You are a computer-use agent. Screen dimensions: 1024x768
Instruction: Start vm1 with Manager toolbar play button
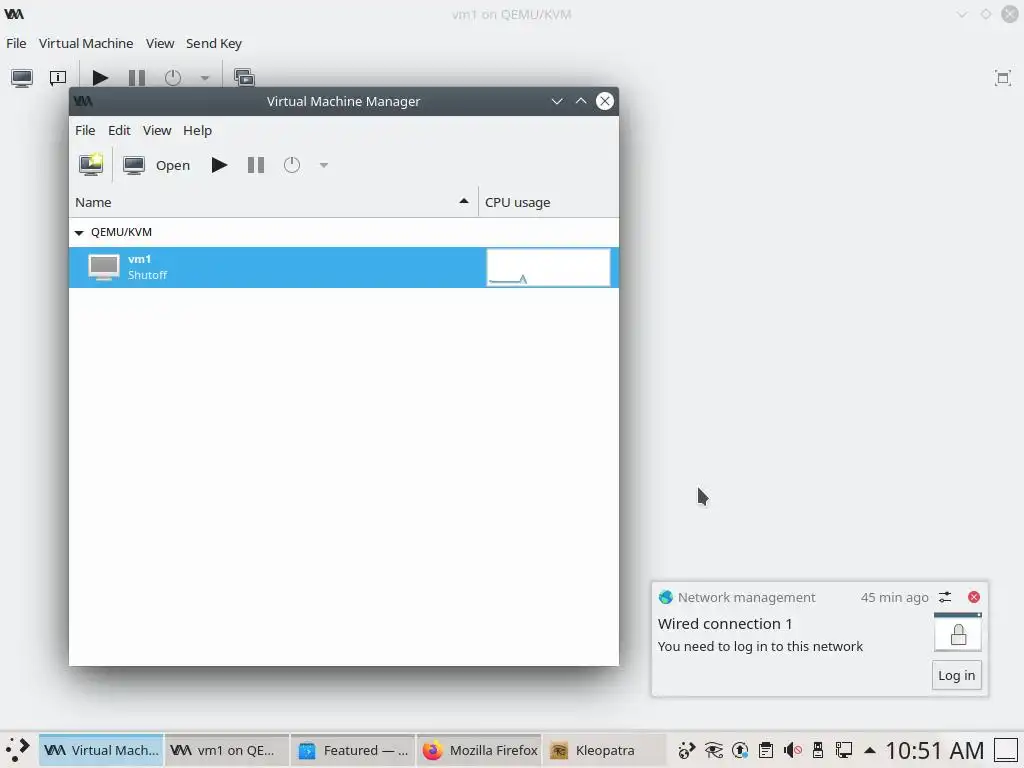[x=219, y=165]
